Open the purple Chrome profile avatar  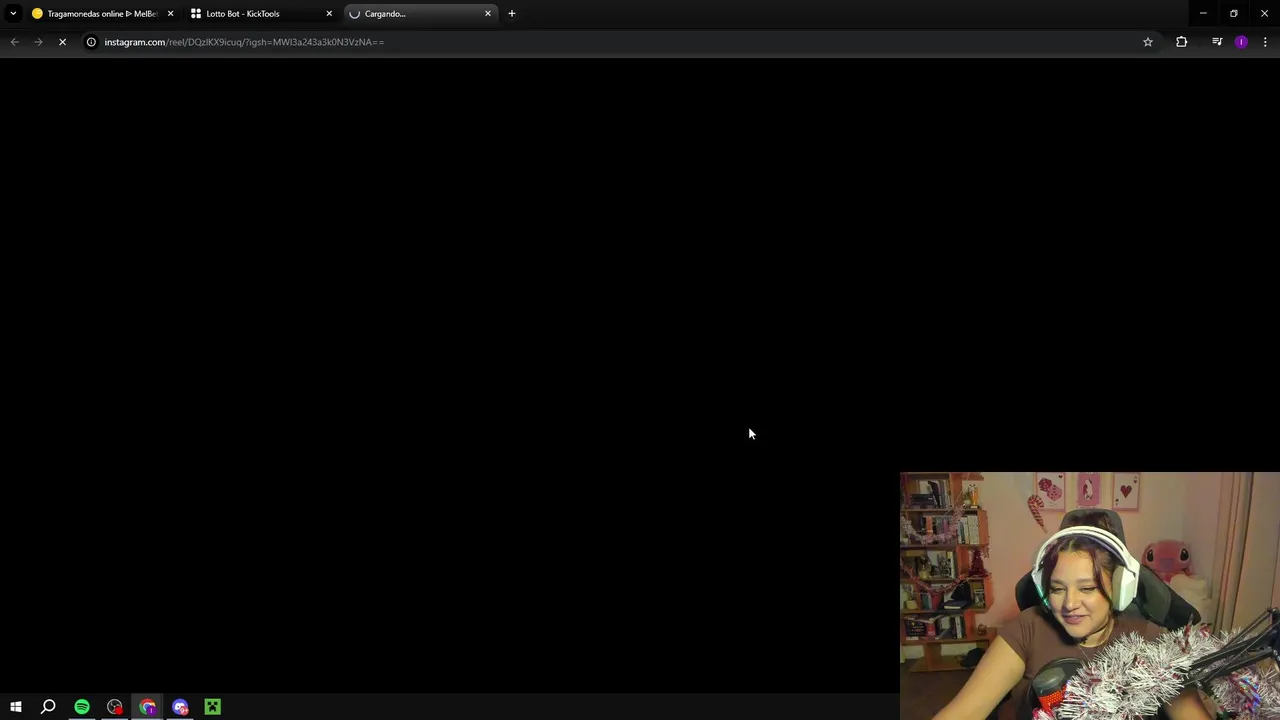coord(1241,42)
